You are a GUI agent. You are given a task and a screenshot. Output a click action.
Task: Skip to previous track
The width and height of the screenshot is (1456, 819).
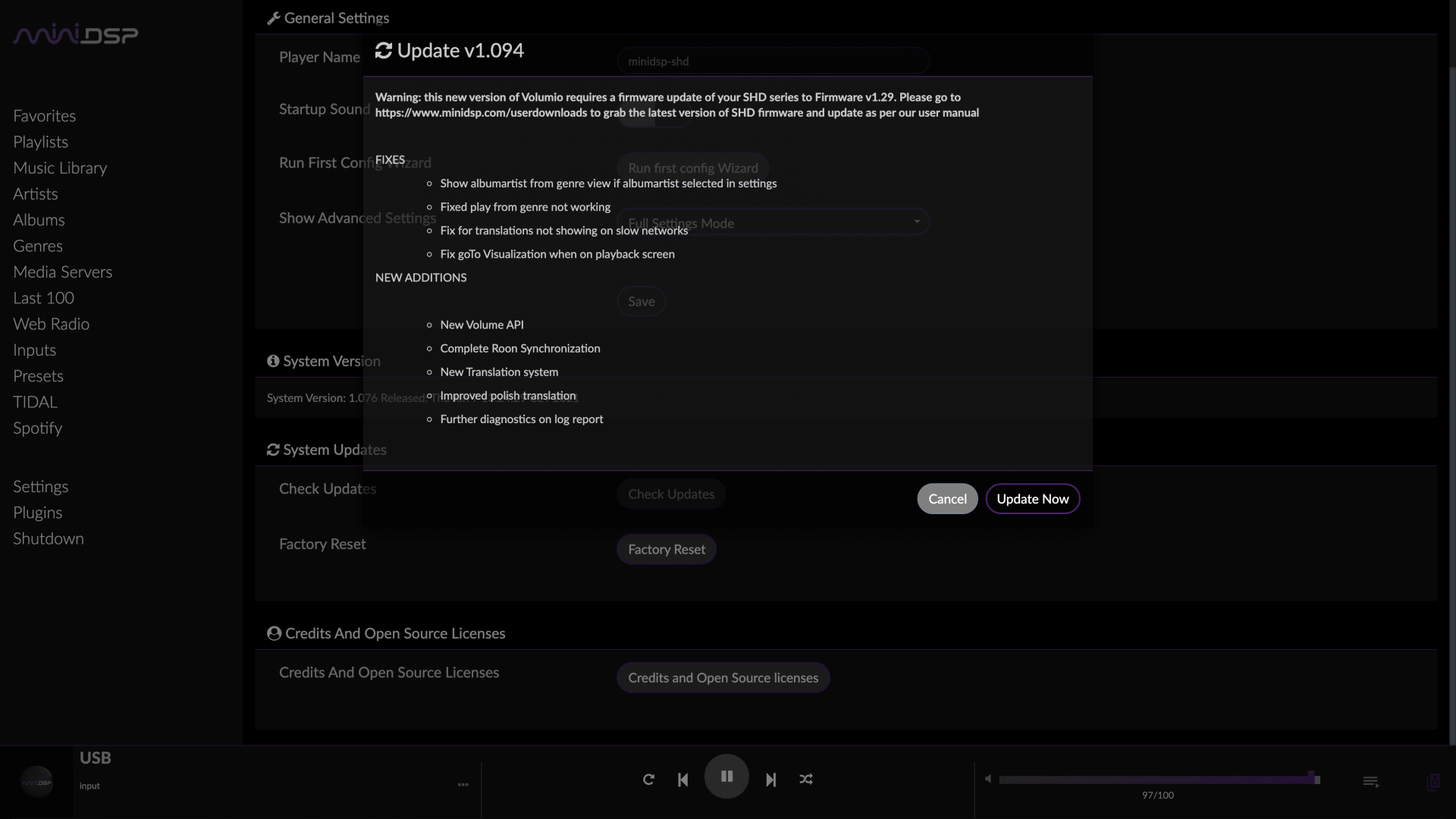tap(682, 779)
